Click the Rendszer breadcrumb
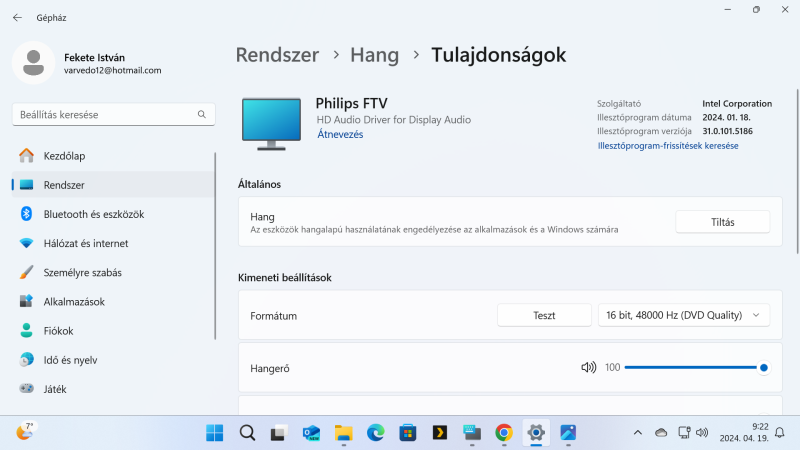The image size is (800, 450). [x=277, y=55]
